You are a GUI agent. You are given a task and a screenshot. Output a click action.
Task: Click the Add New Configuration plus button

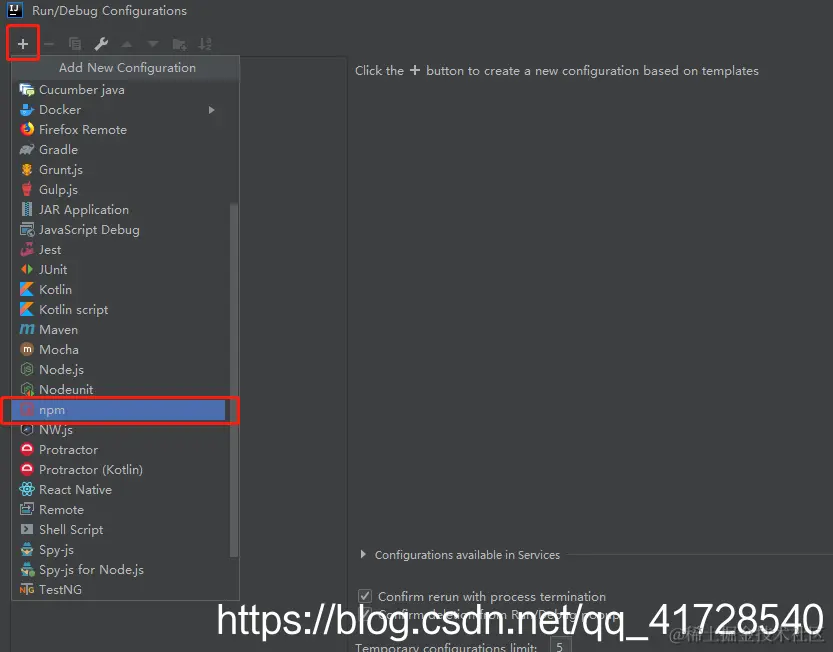point(23,44)
